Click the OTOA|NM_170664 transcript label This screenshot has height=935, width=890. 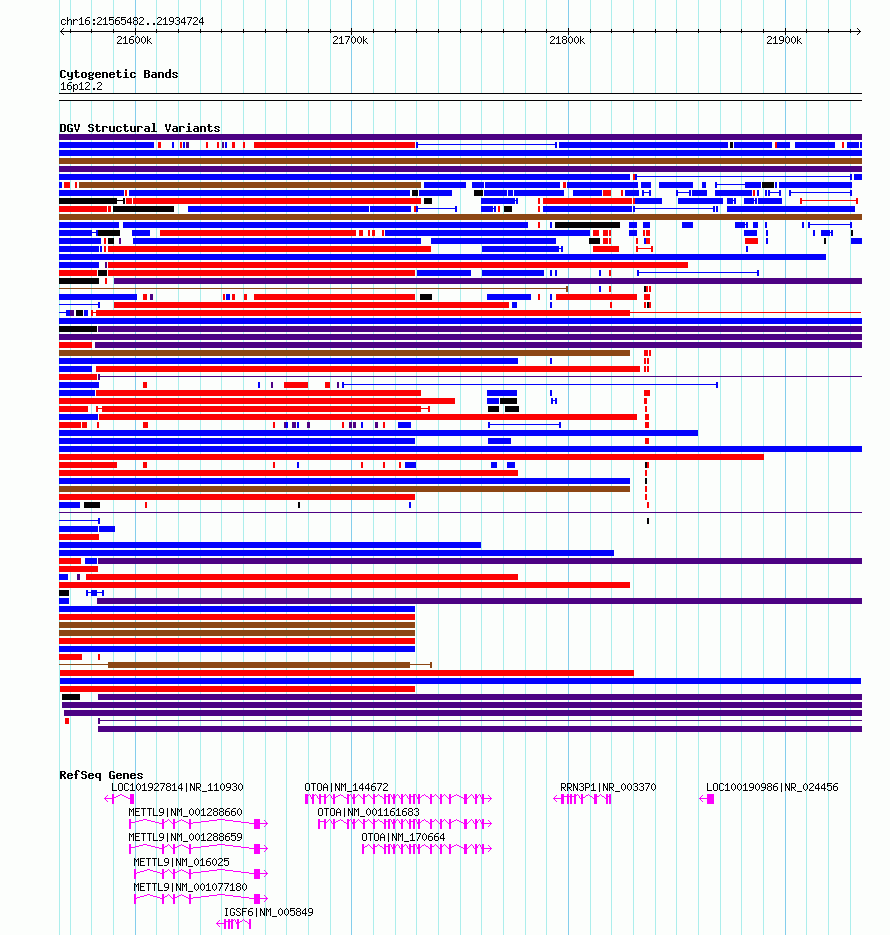pyautogui.click(x=403, y=837)
